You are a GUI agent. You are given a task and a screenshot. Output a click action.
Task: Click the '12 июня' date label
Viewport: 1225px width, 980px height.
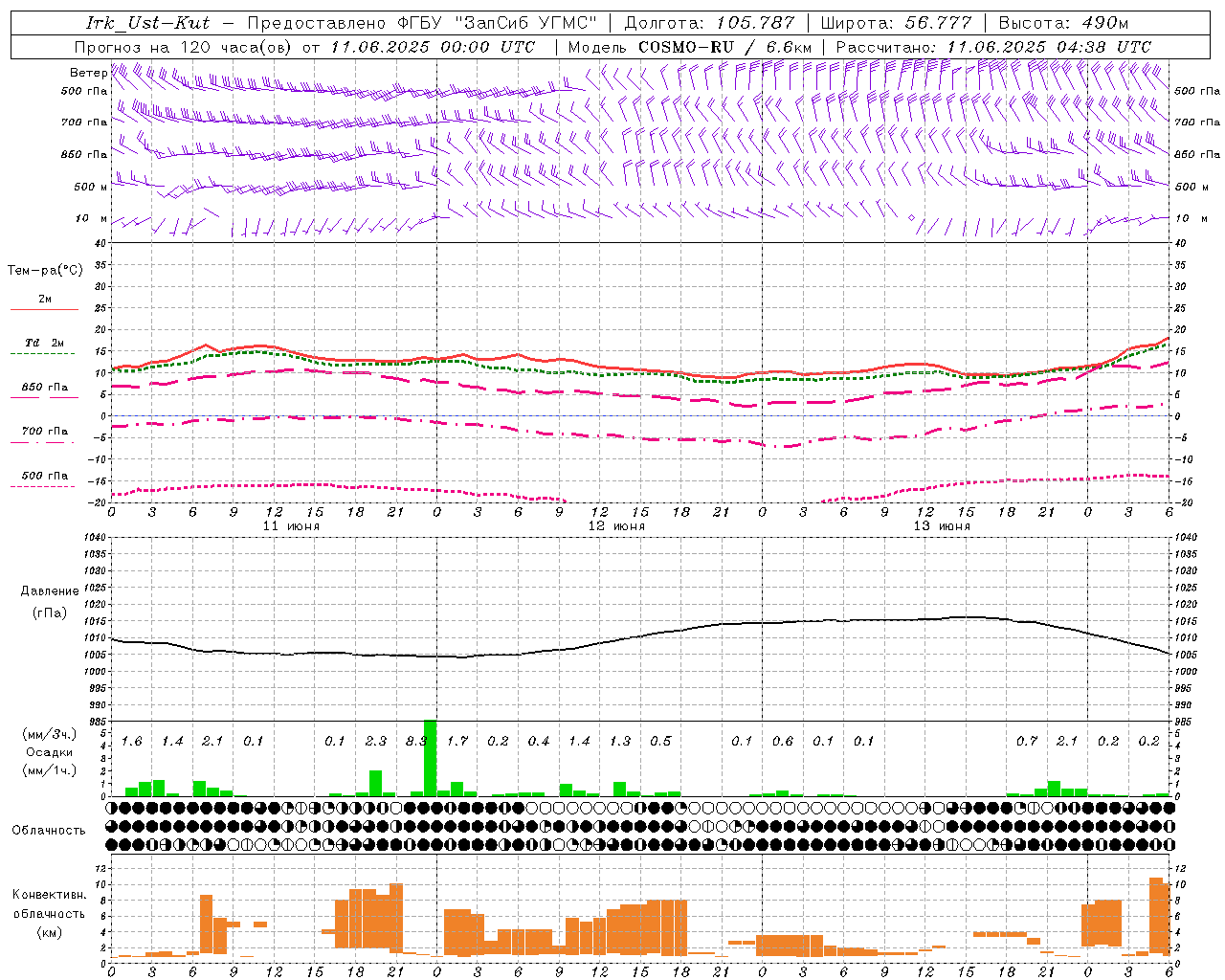click(616, 526)
